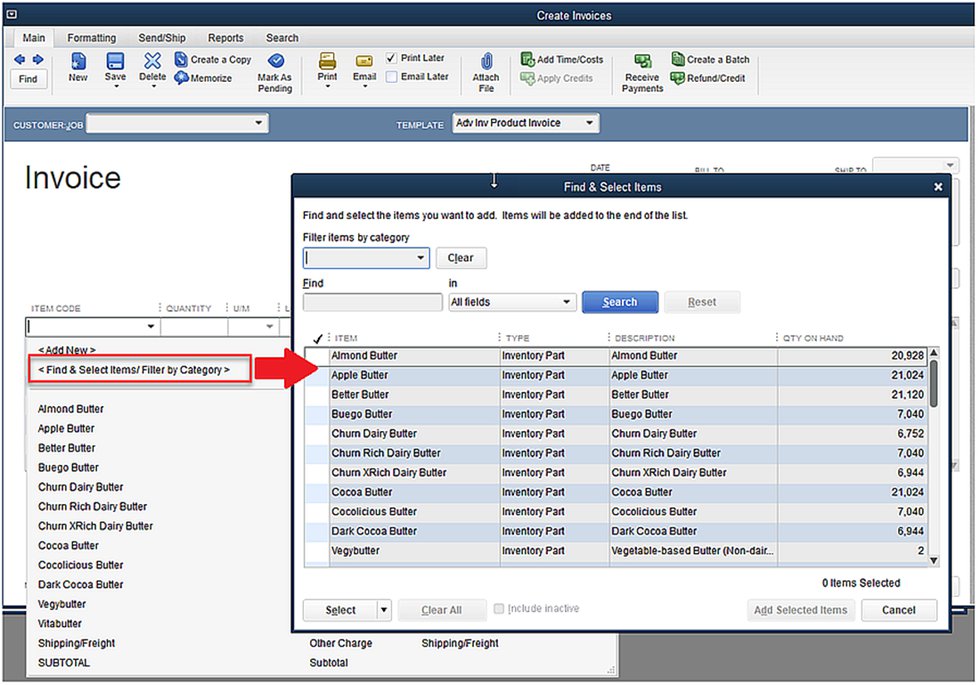Expand the Template dropdown
The image size is (980, 685).
tap(590, 123)
